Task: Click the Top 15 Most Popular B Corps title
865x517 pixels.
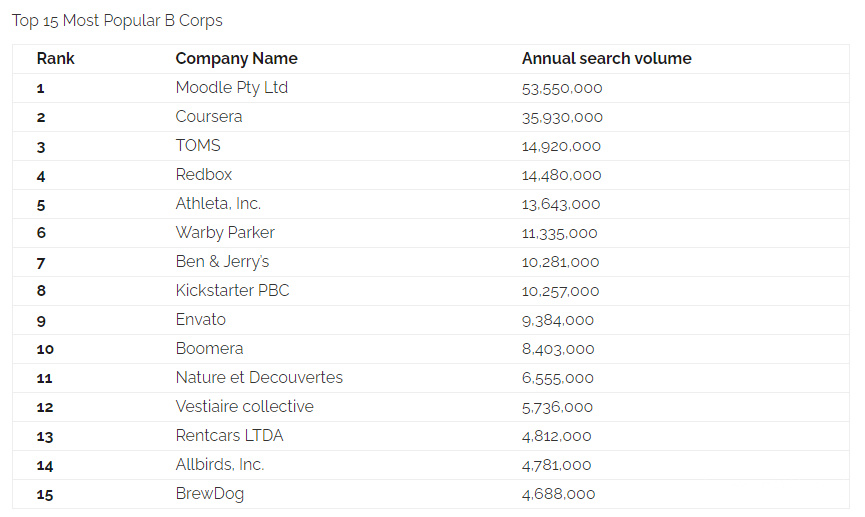Action: [117, 20]
